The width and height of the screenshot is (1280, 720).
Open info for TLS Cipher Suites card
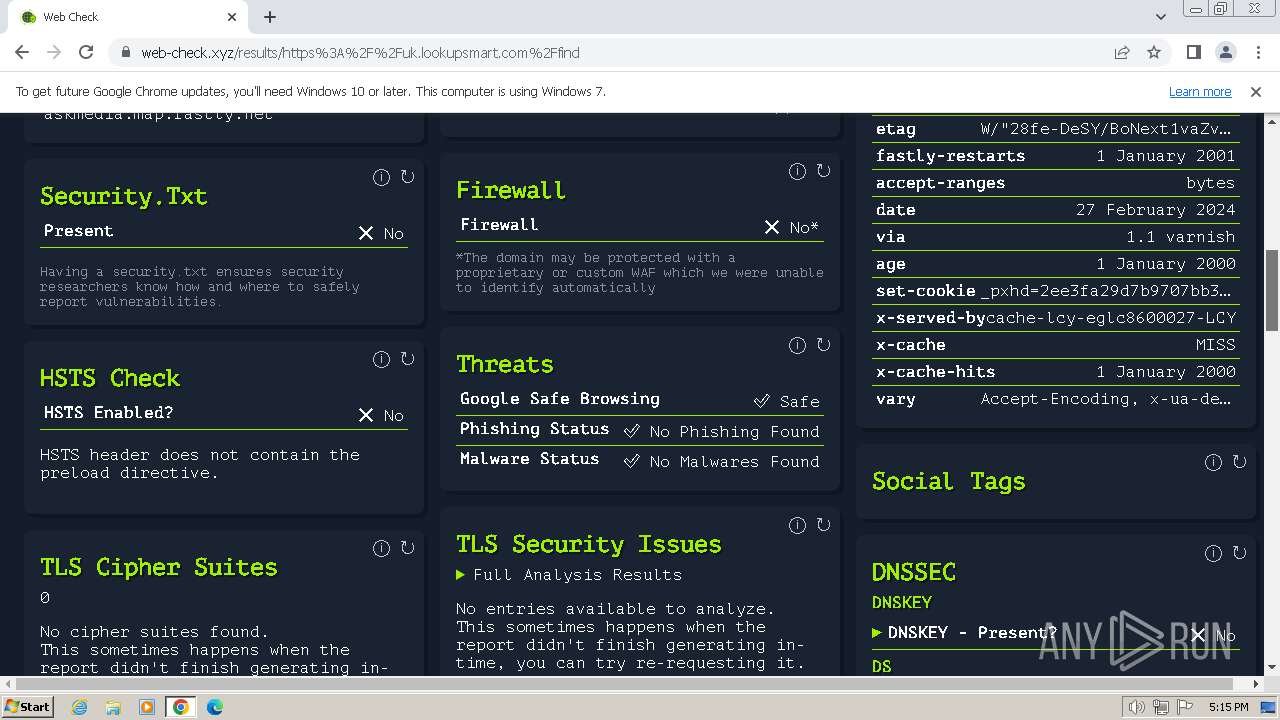click(381, 548)
